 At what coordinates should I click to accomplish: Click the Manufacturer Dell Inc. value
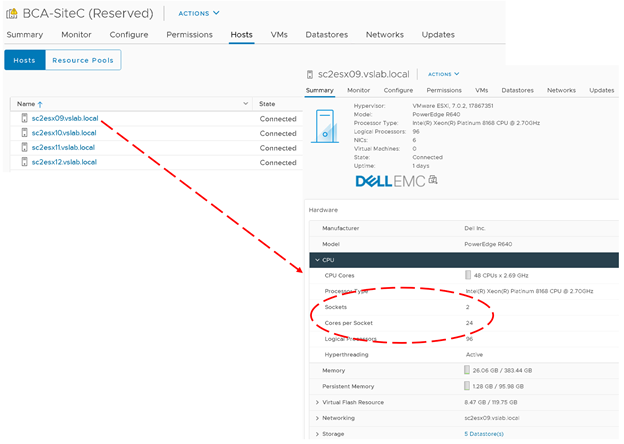[x=475, y=228]
